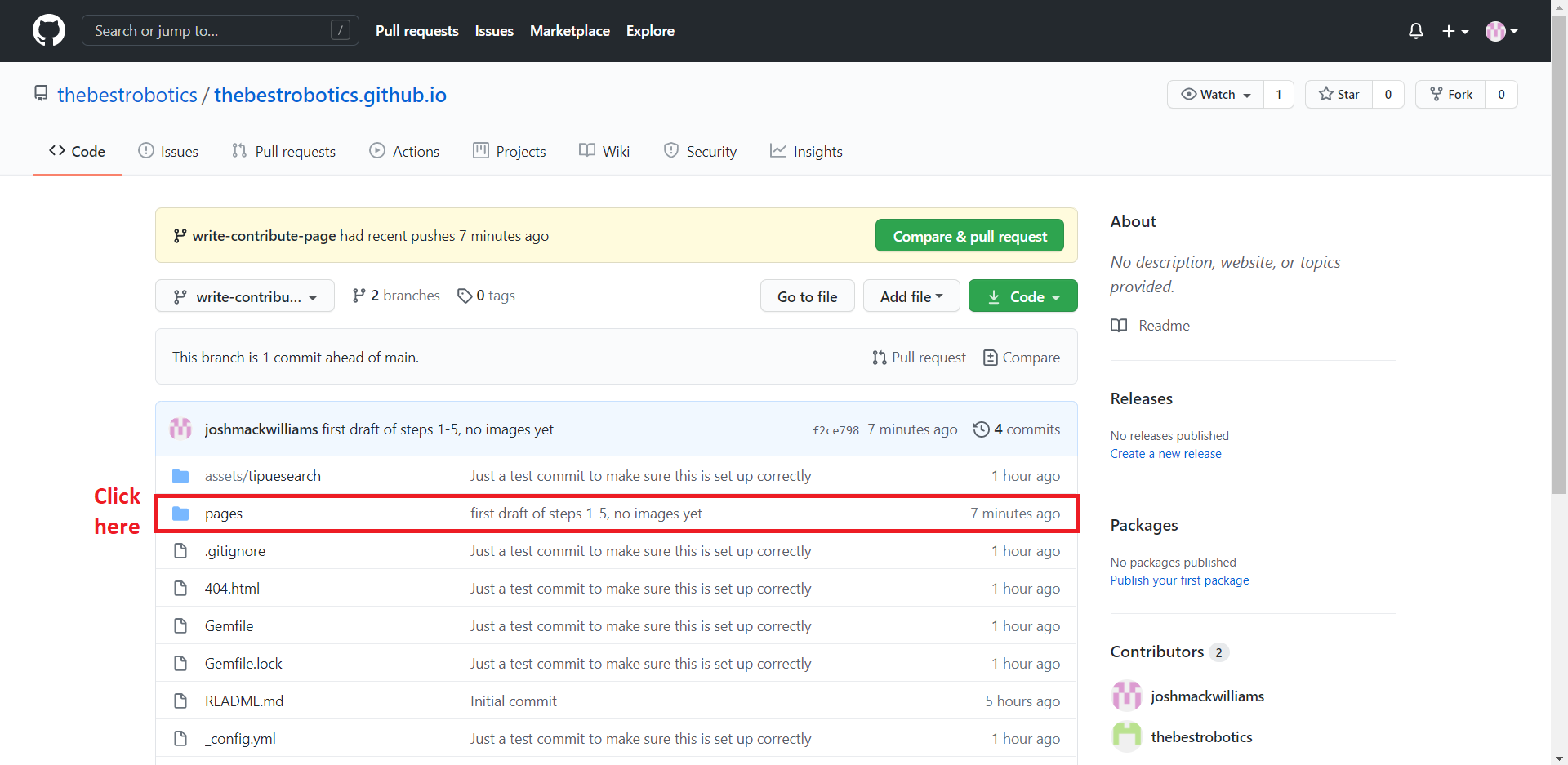Click the GitHub Octocat logo icon
Screen dimensions: 1568x765
click(x=49, y=30)
